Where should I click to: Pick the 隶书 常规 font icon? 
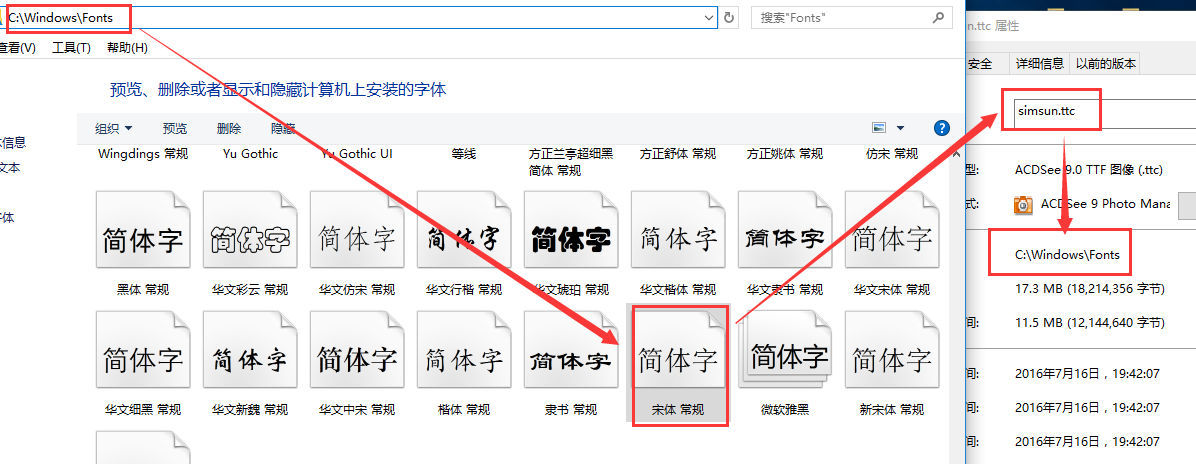(571, 349)
